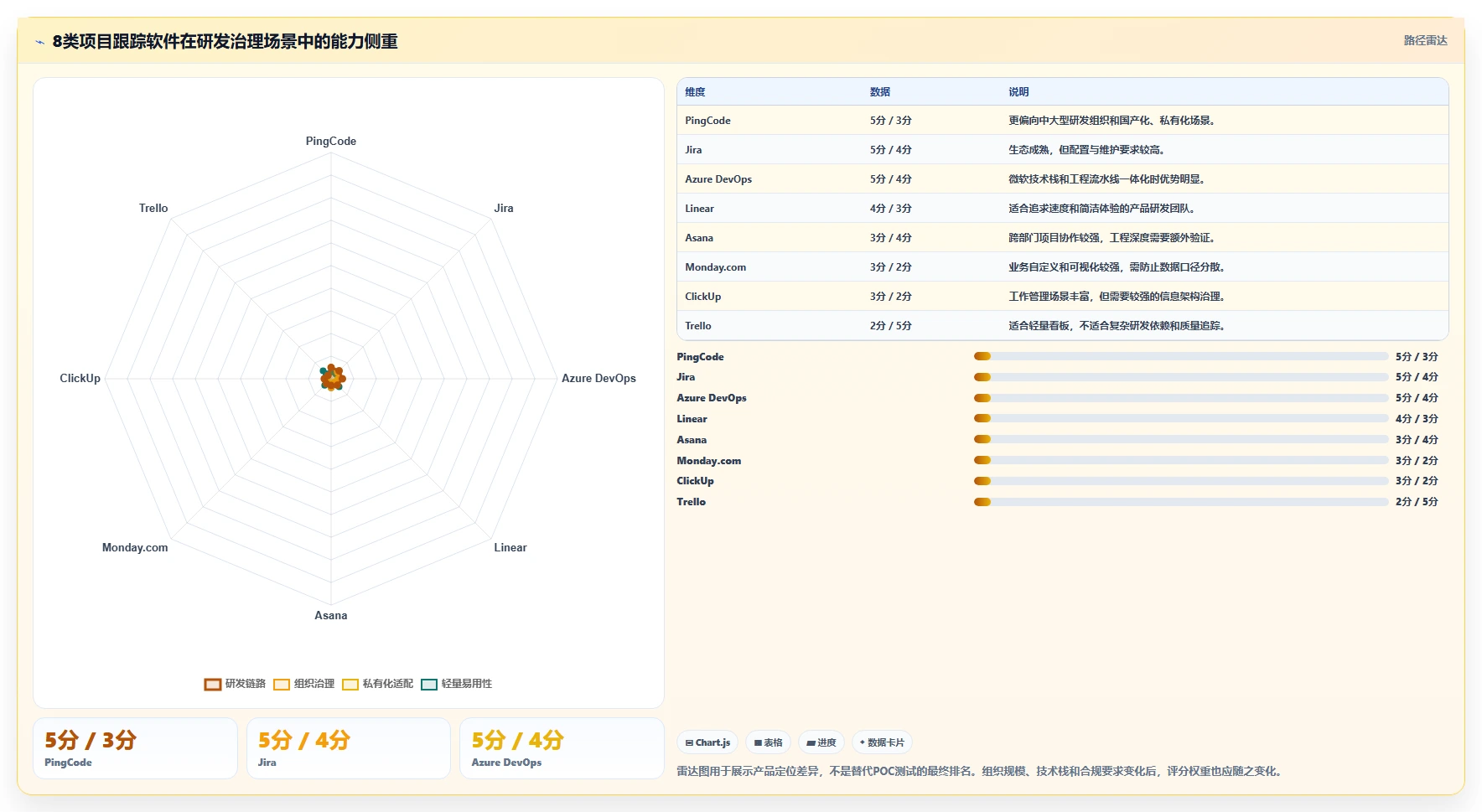Click the Jira progress bar

pyautogui.click(x=1181, y=377)
